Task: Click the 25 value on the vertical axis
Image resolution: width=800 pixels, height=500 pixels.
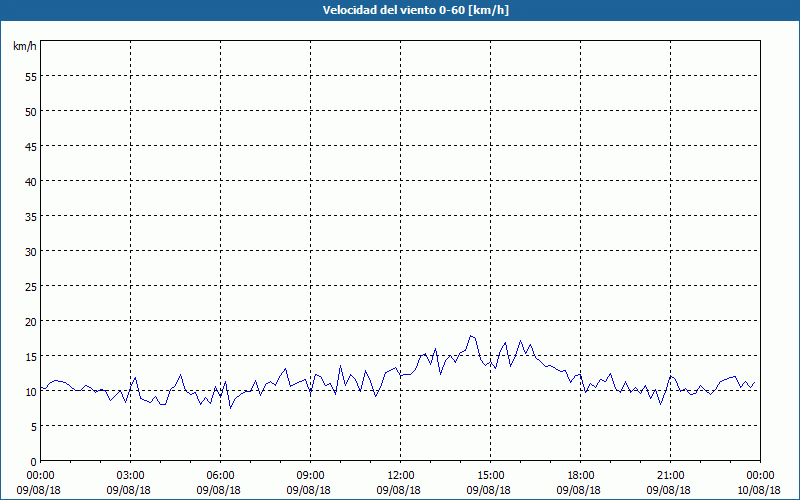Action: (x=31, y=286)
